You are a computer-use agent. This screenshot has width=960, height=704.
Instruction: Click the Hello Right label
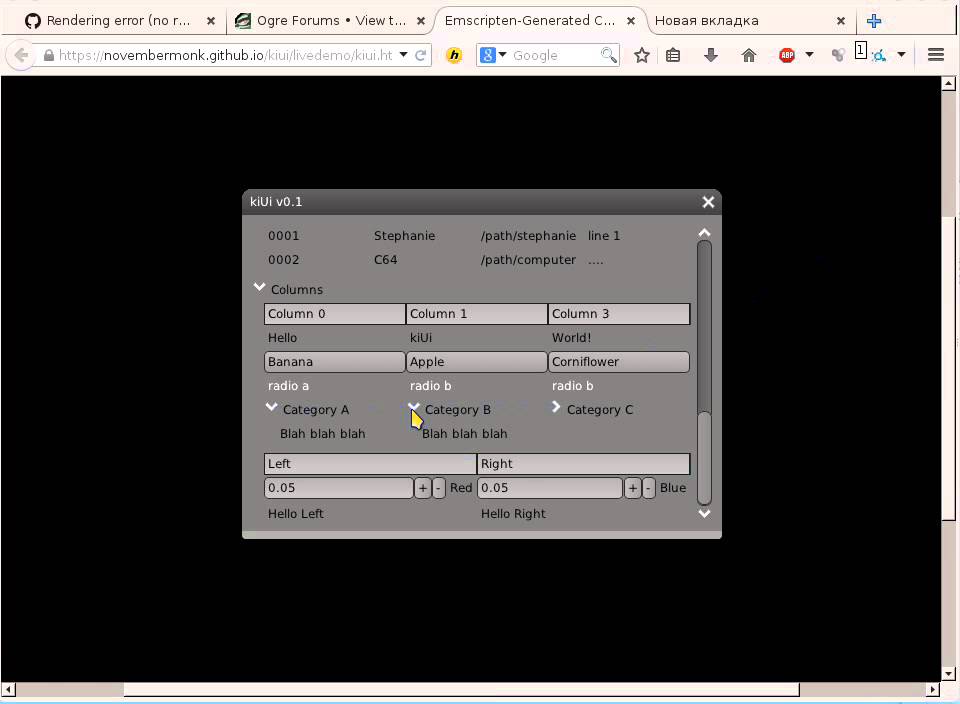click(x=513, y=514)
